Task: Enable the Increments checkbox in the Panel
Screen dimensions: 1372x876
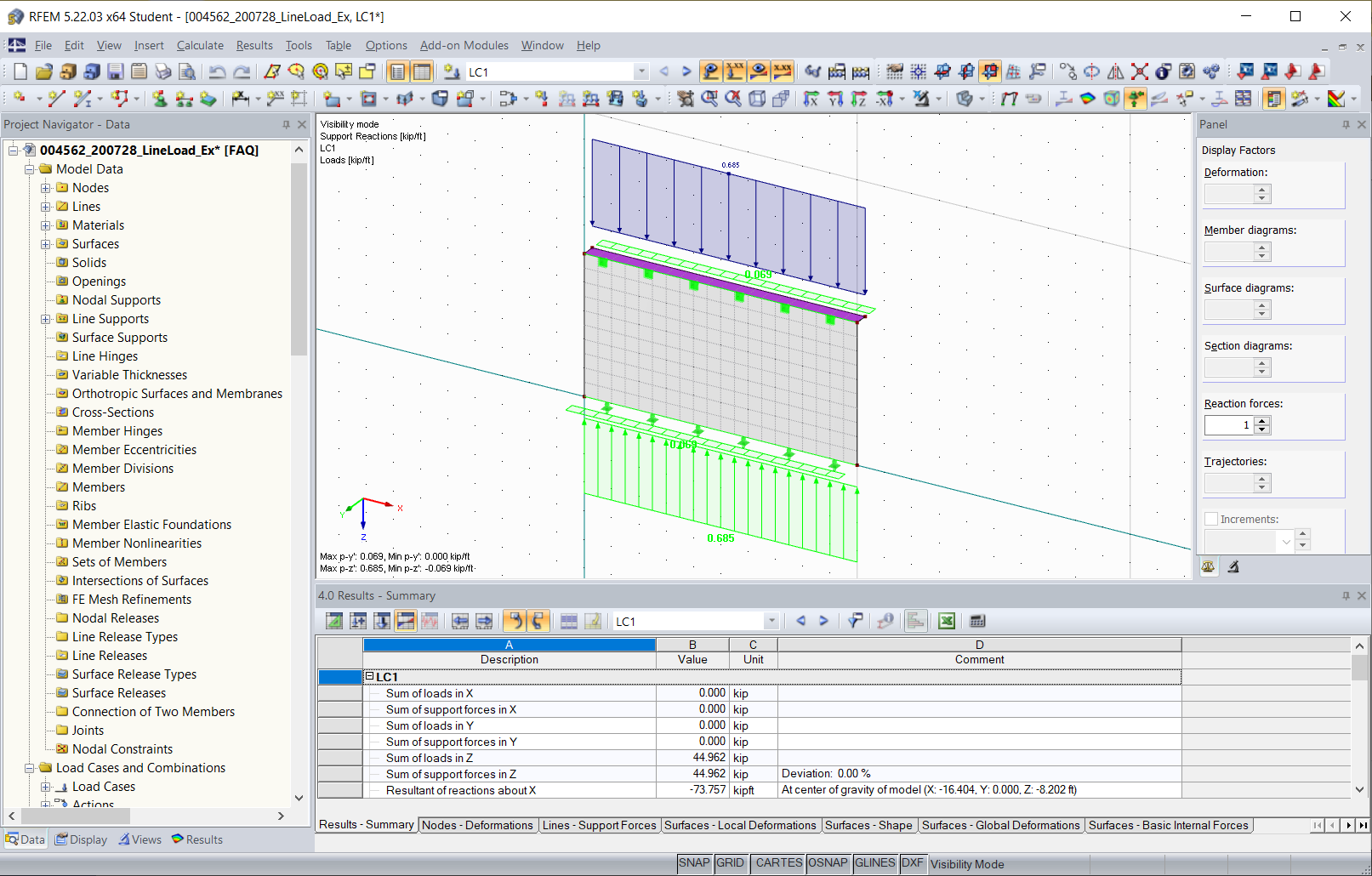Action: 1211,519
